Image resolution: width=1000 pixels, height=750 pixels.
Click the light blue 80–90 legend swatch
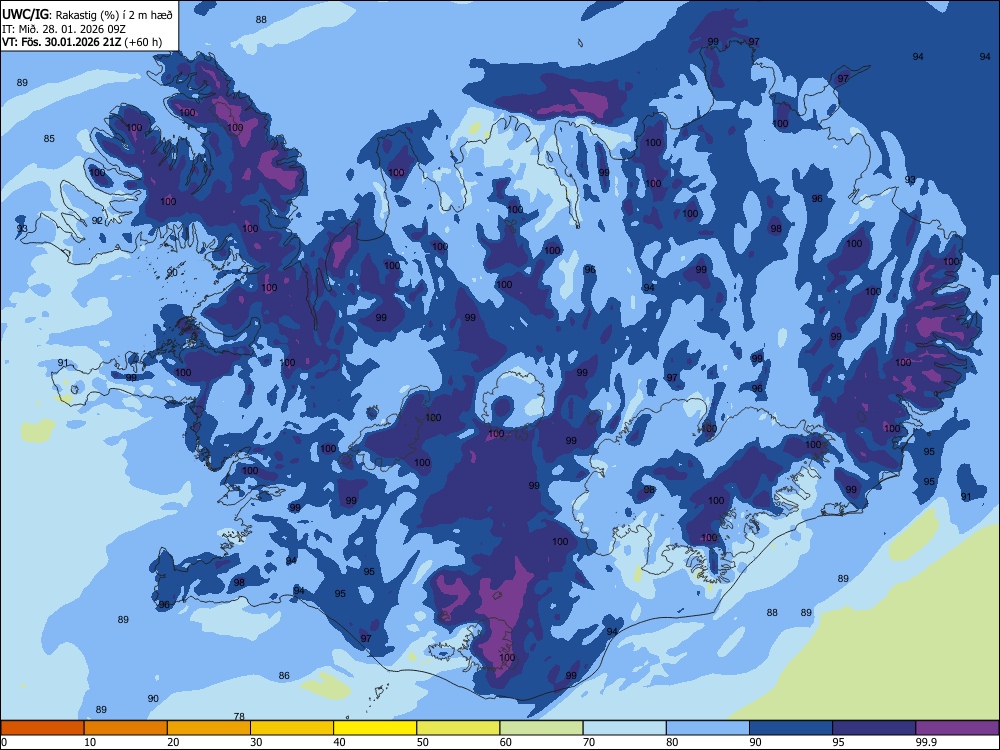pyautogui.click(x=708, y=728)
